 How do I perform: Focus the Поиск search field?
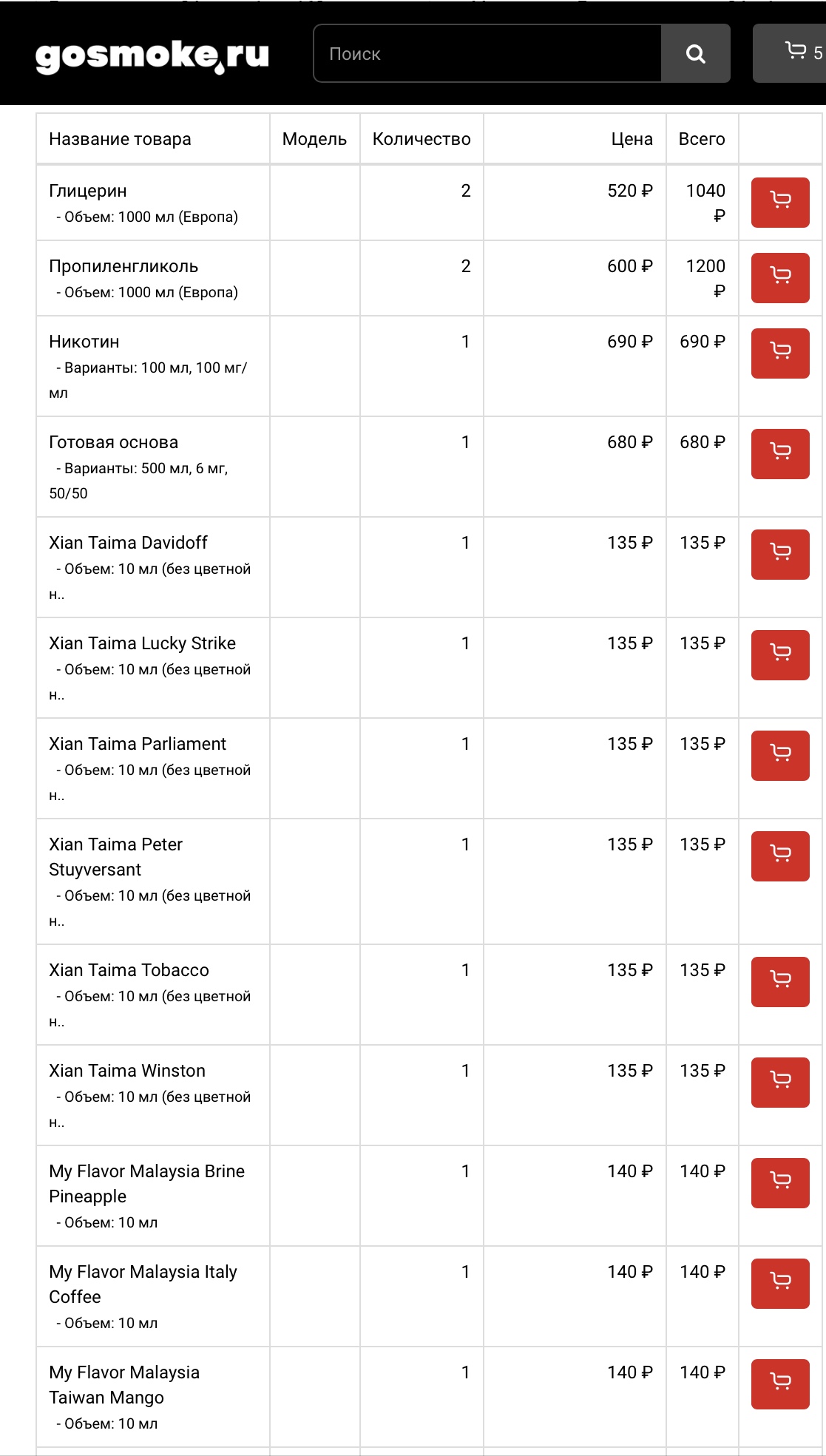pos(487,53)
